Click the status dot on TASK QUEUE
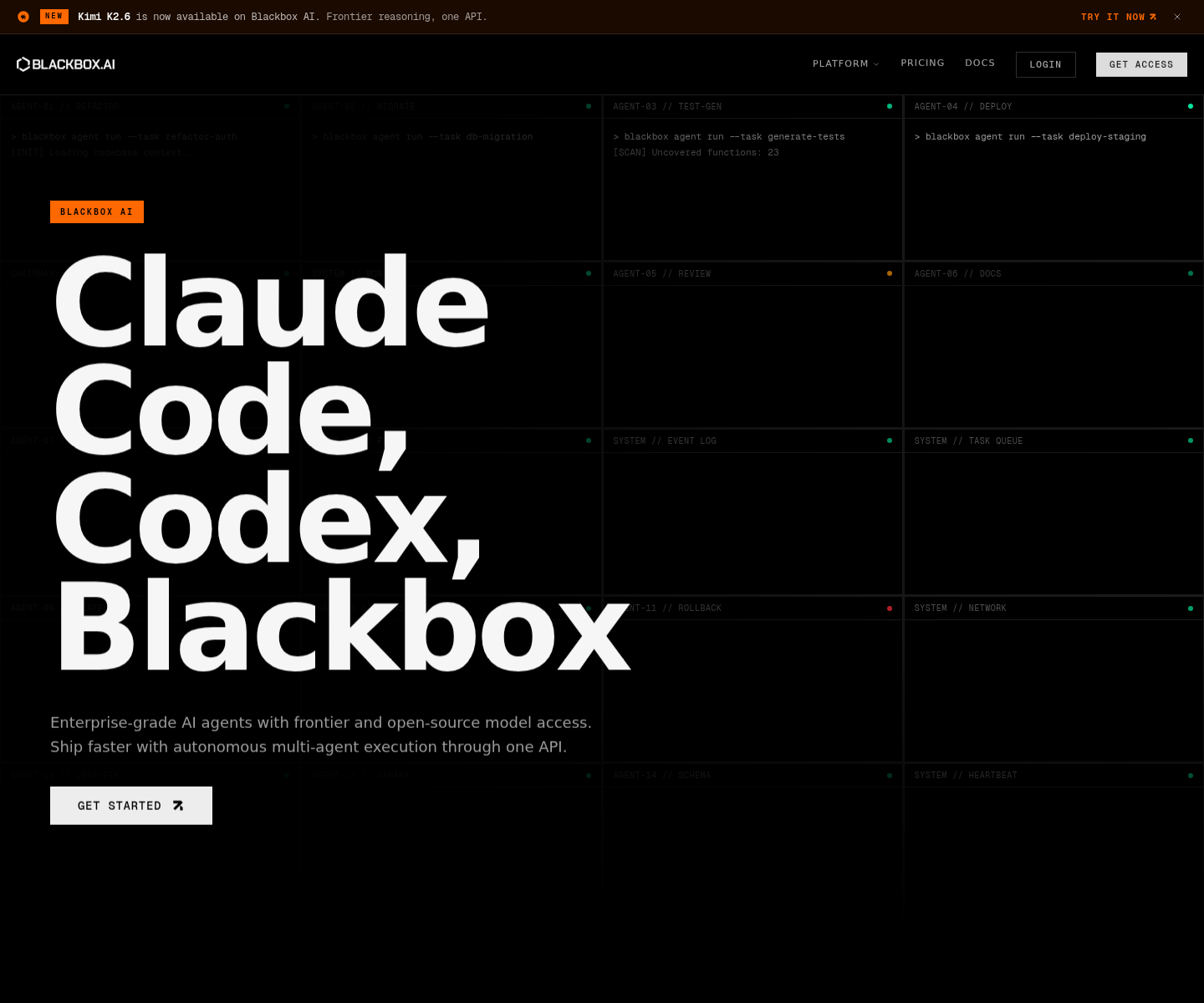The width and height of the screenshot is (1204, 1003). tap(1191, 440)
